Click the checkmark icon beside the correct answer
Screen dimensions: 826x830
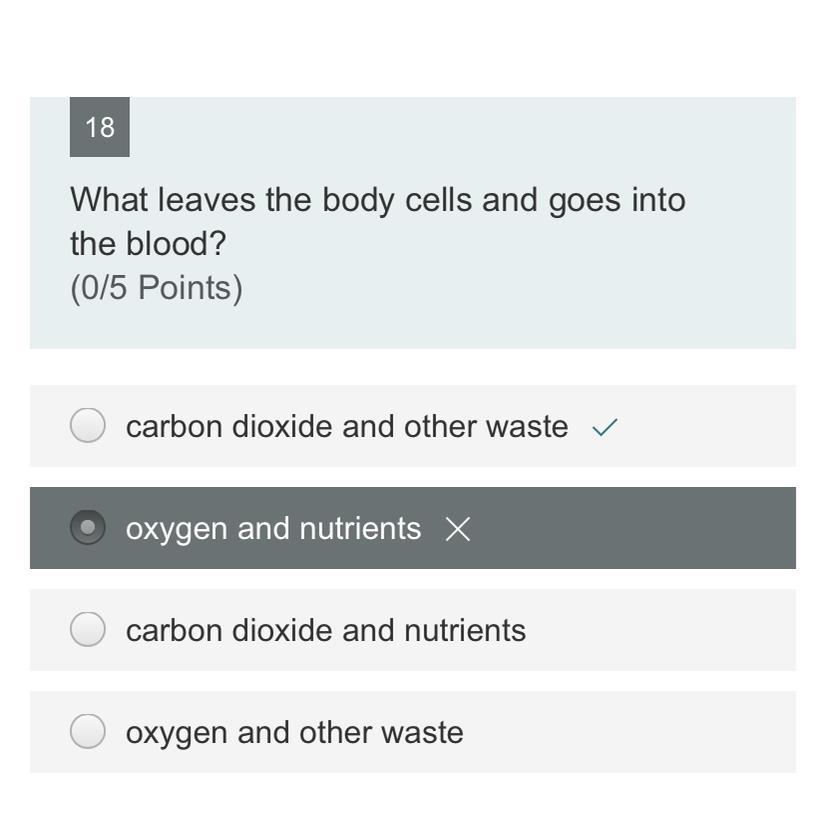605,428
